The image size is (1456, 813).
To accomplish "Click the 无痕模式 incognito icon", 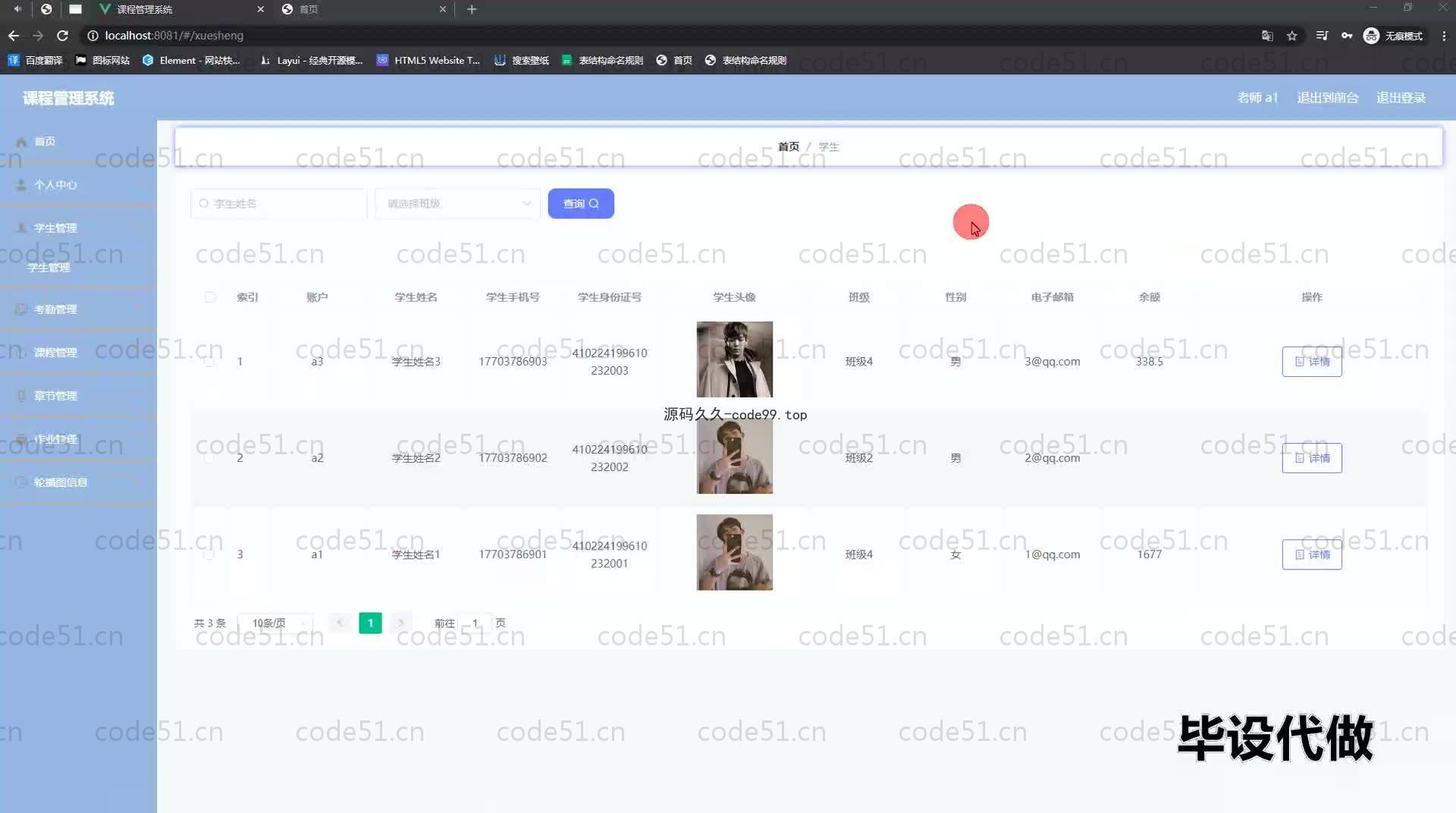I will (x=1371, y=36).
